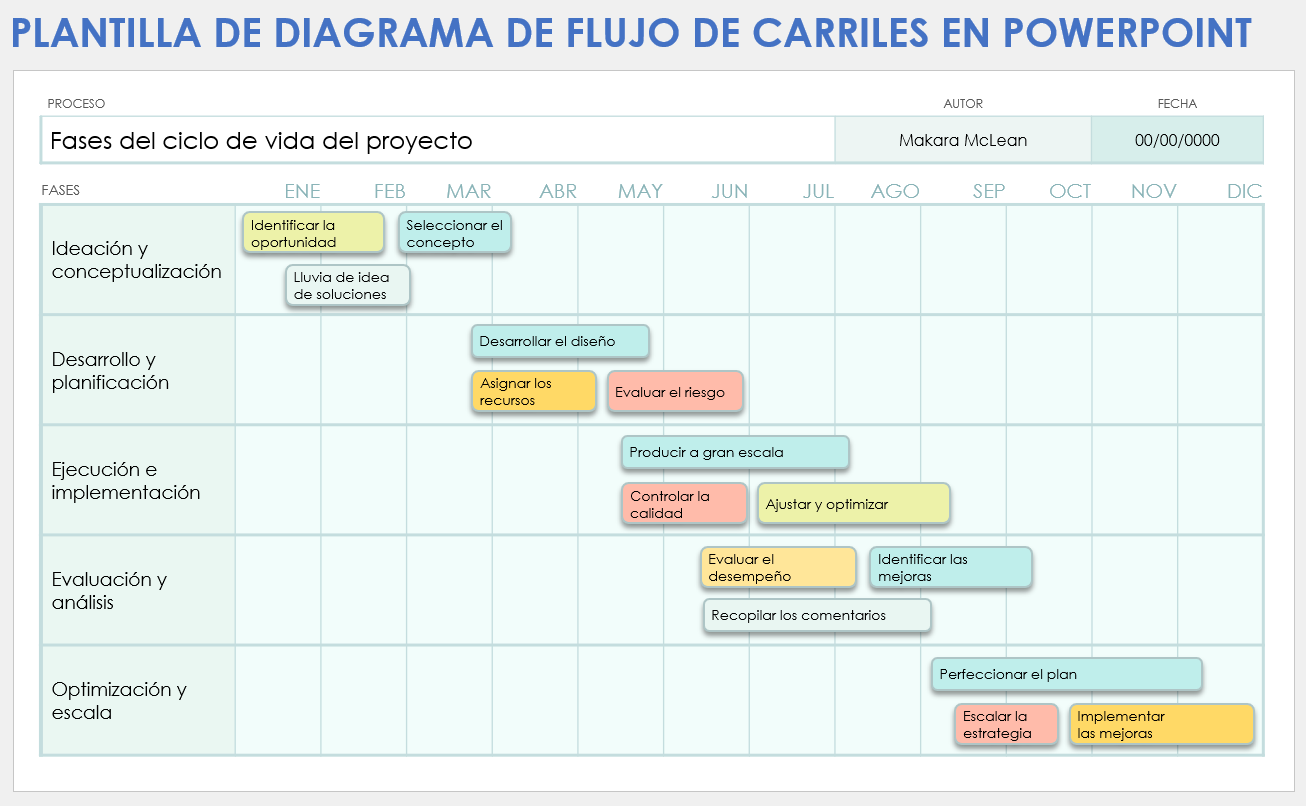Click the MAR month header
This screenshot has height=806, width=1306.
pyautogui.click(x=468, y=191)
